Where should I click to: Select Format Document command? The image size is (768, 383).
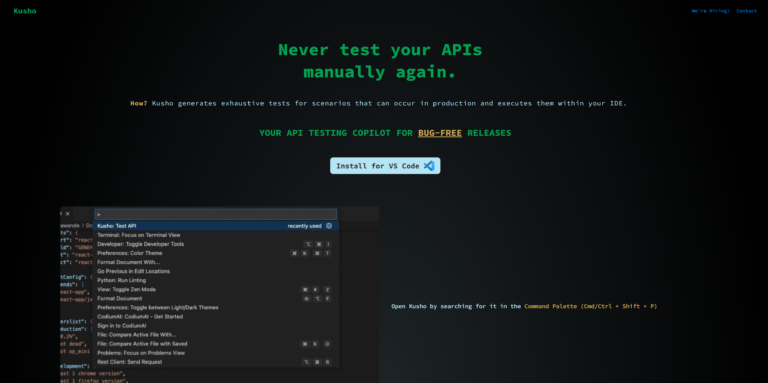[x=216, y=298]
